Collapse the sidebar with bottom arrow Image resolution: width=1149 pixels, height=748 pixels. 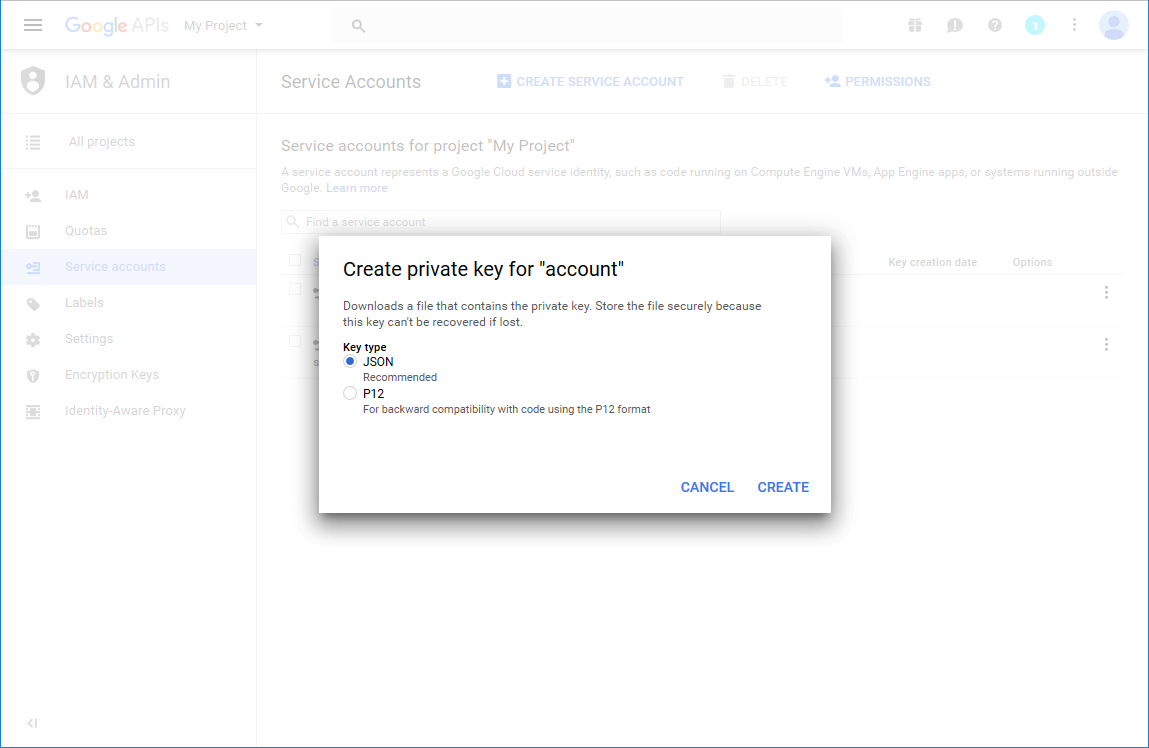32,723
